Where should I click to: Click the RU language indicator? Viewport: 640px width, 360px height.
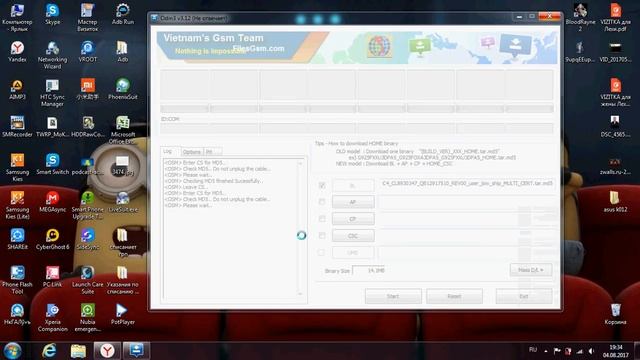pos(533,350)
